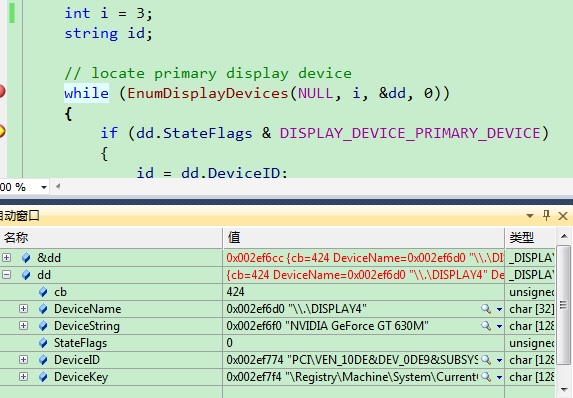Click the "int i = 3;" line
The width and height of the screenshot is (573, 398).
coord(109,14)
